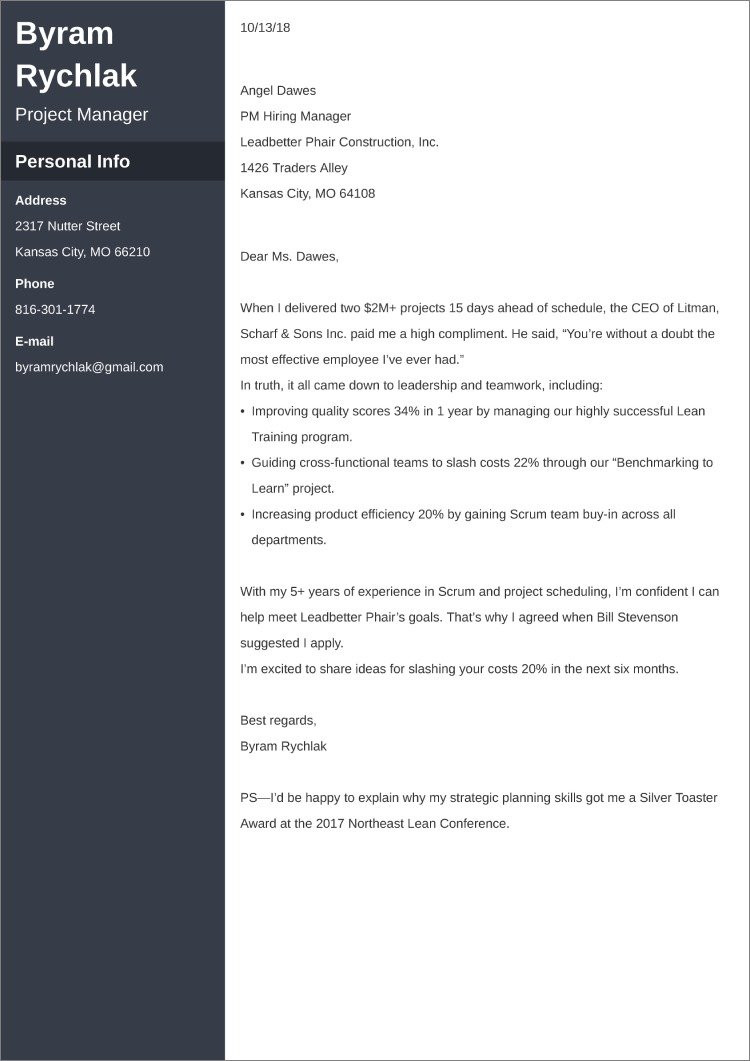Click the recipient name Angel Dawes

pyautogui.click(x=278, y=90)
